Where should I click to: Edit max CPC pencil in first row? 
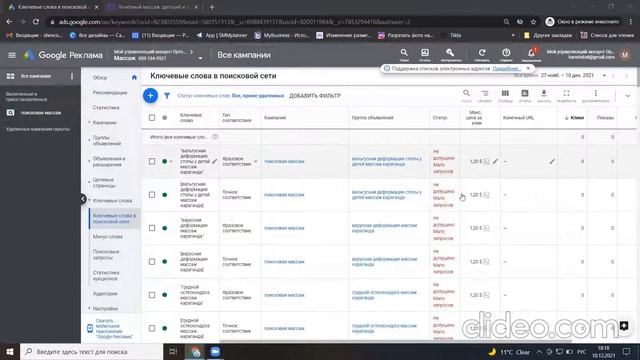click(495, 161)
